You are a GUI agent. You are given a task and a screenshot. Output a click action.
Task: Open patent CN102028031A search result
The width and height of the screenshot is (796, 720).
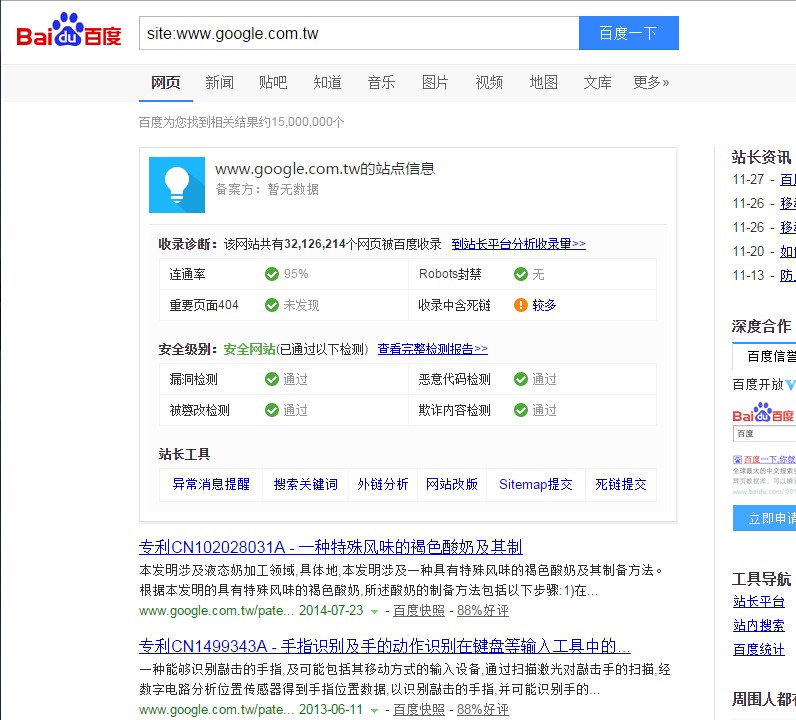pos(330,547)
